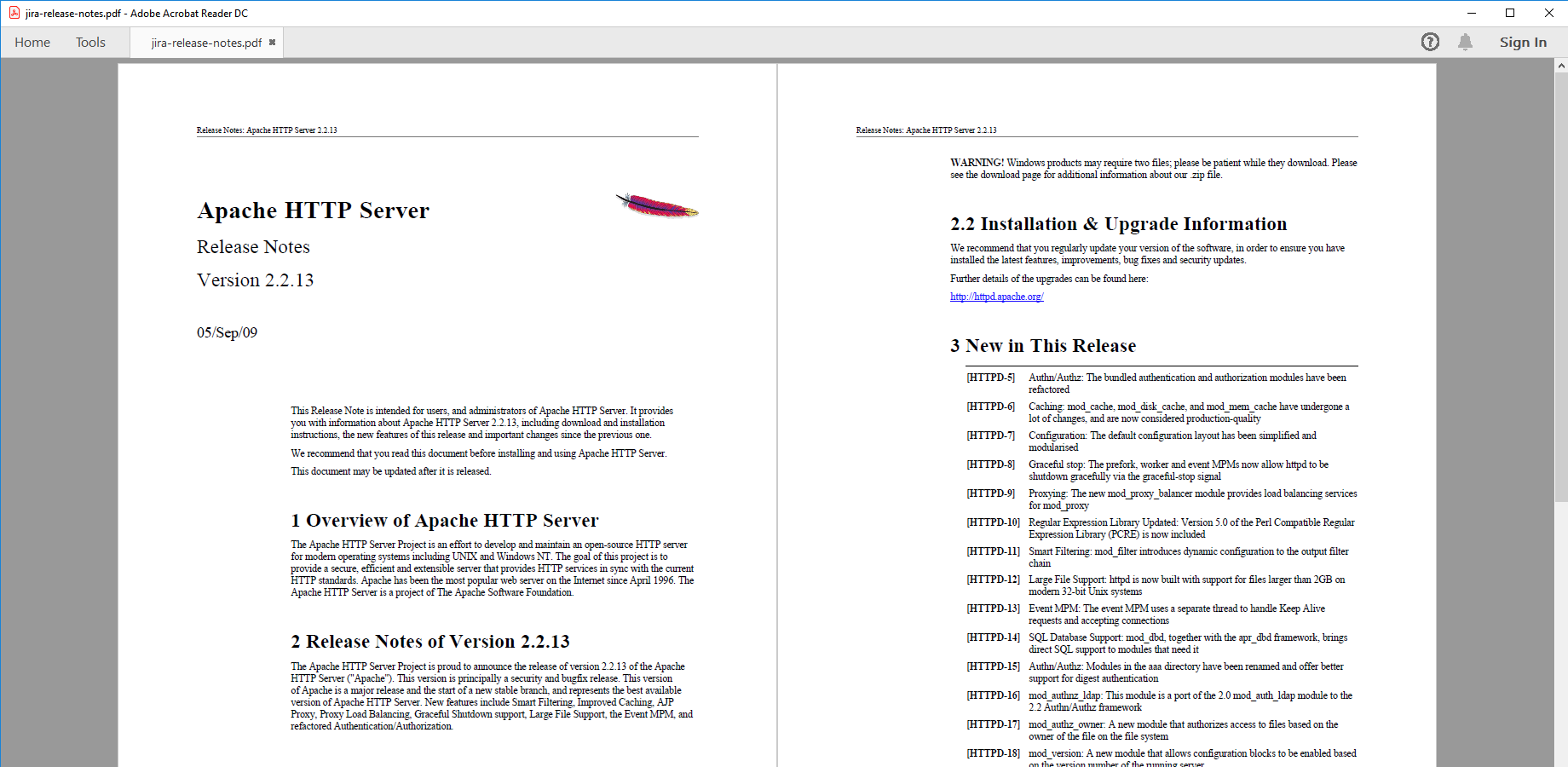Click the [HTTPD-14] issue key
1568x767 pixels.
pyautogui.click(x=994, y=637)
